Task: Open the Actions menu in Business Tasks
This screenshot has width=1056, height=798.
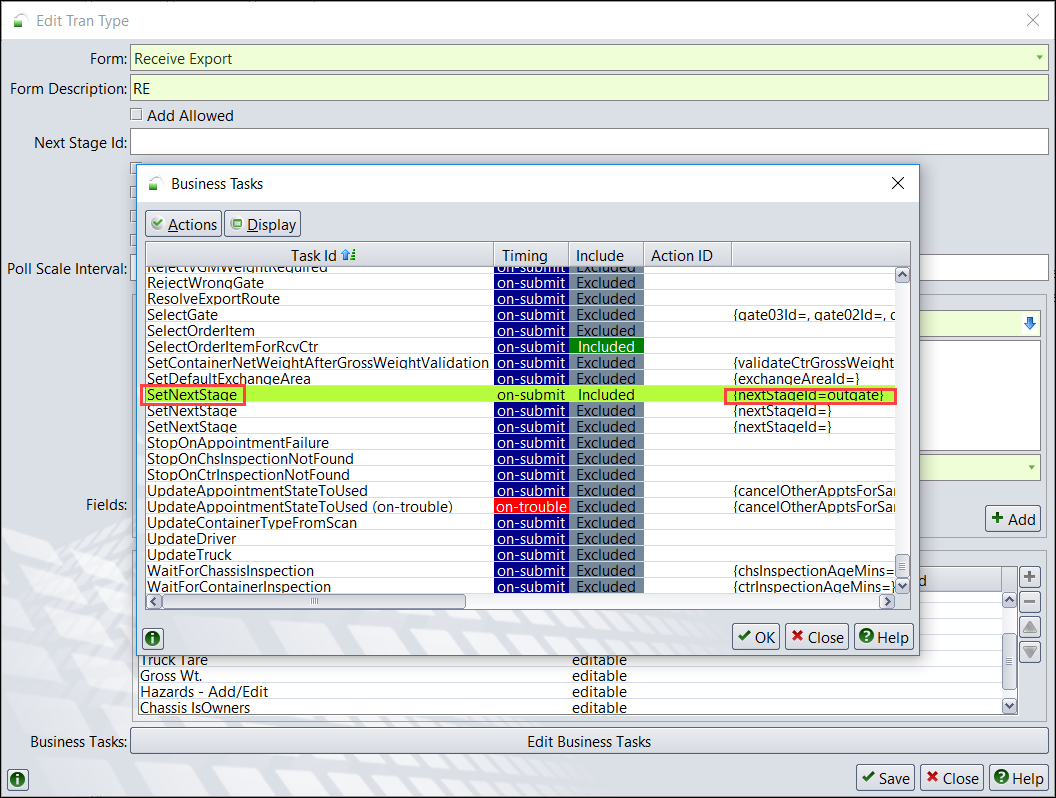Action: [x=183, y=224]
